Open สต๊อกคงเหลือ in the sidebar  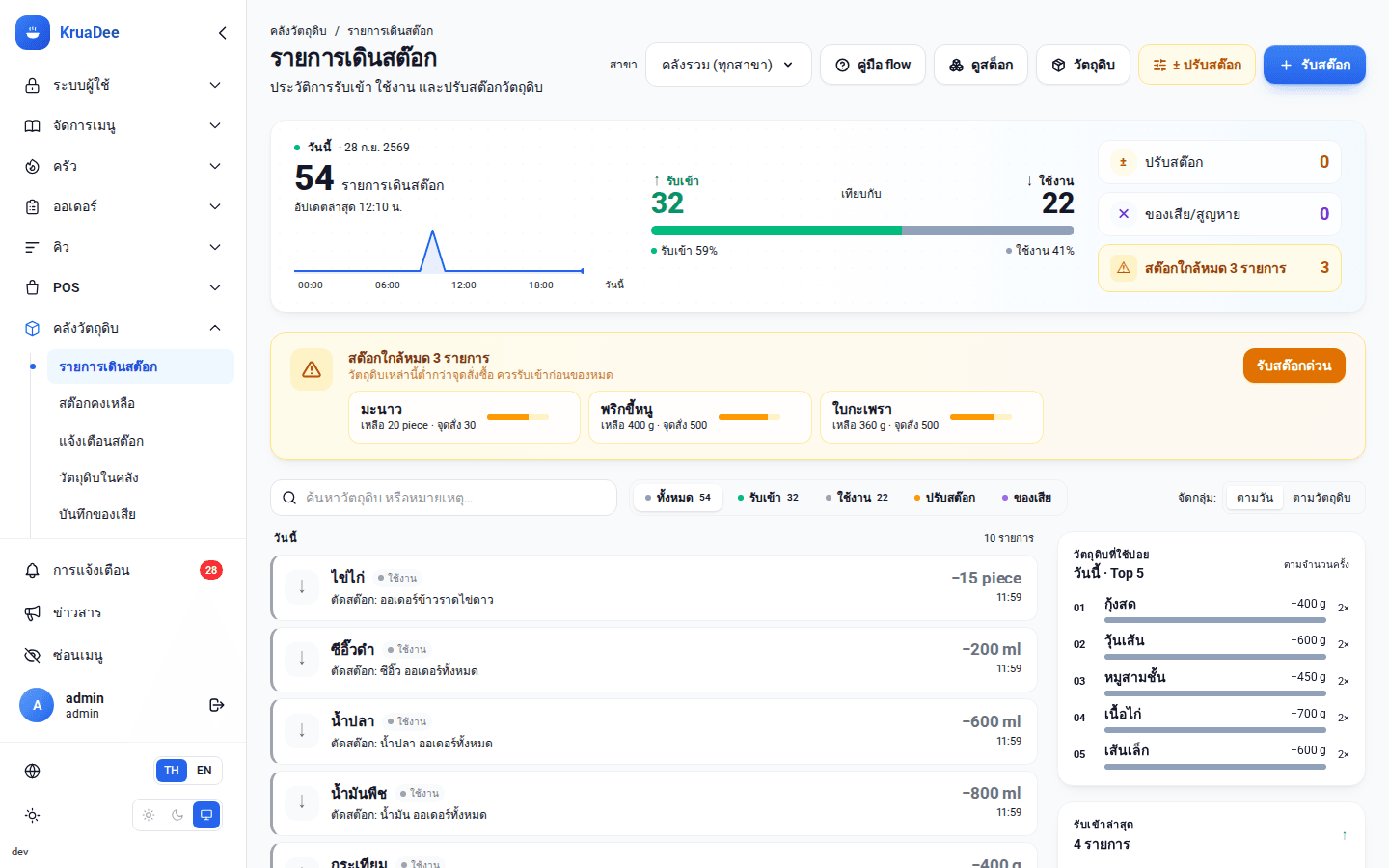[x=141, y=403]
